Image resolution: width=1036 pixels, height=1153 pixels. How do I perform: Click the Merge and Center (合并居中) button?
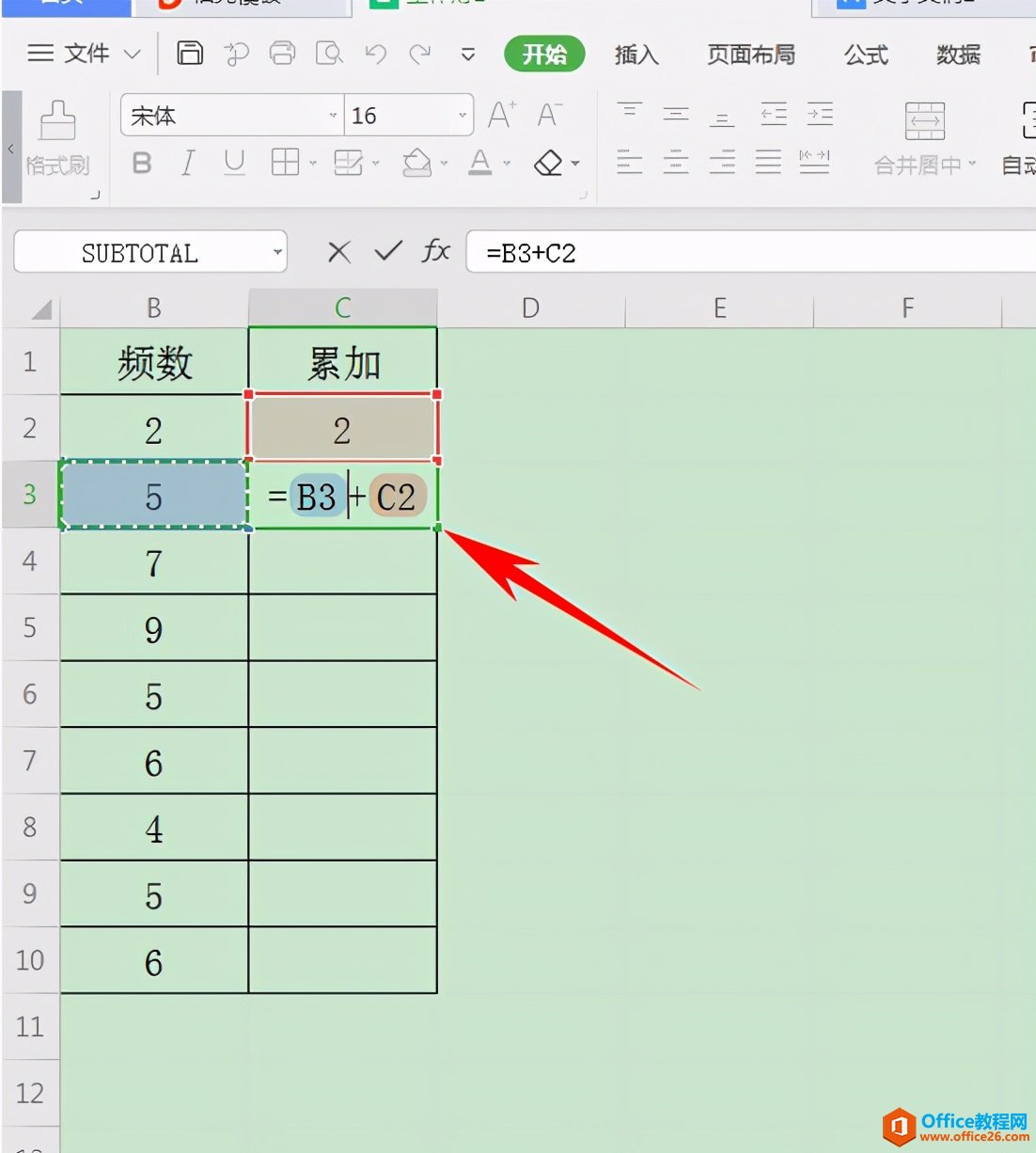[925, 138]
